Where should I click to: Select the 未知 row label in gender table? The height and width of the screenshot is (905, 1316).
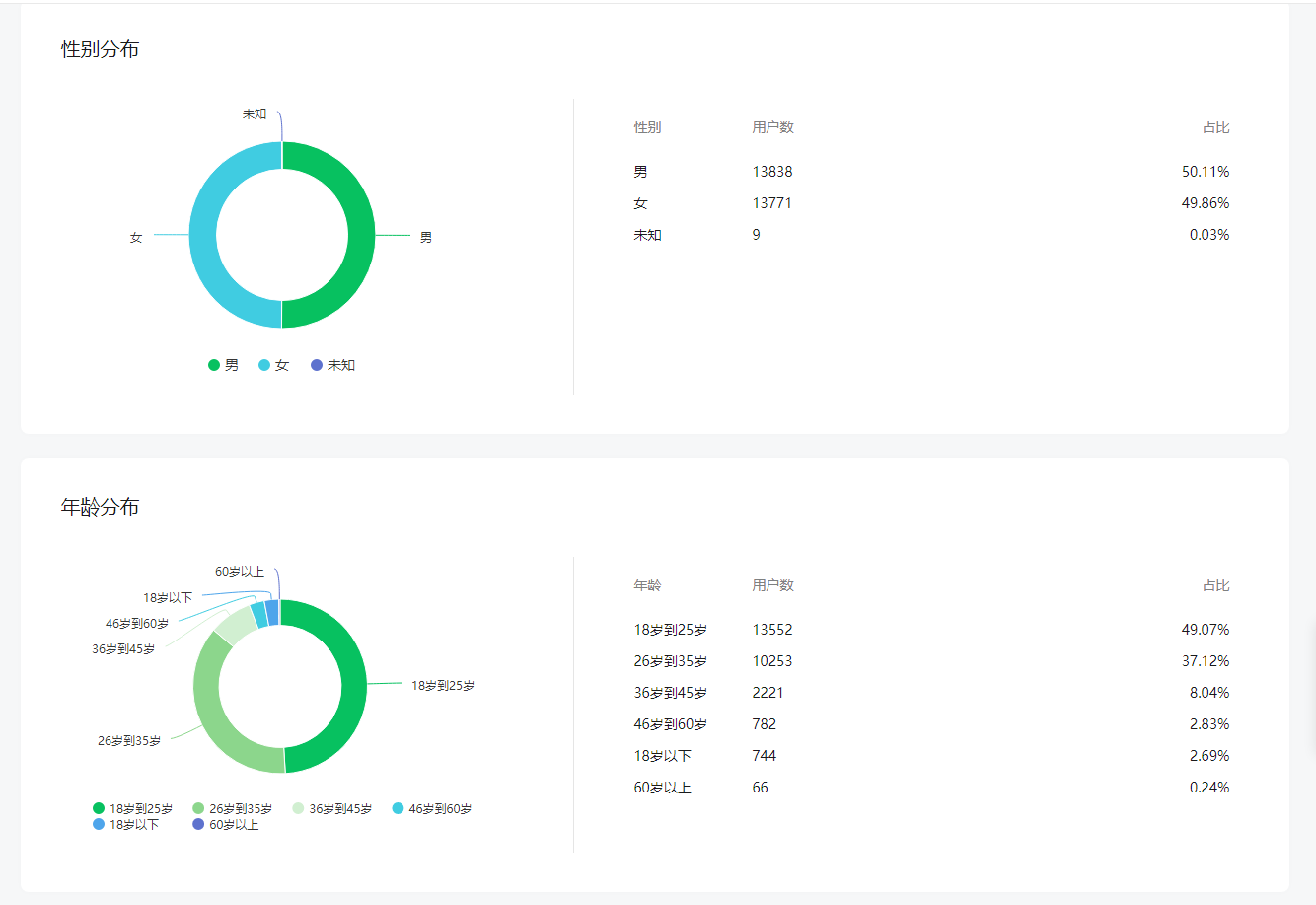(647, 235)
